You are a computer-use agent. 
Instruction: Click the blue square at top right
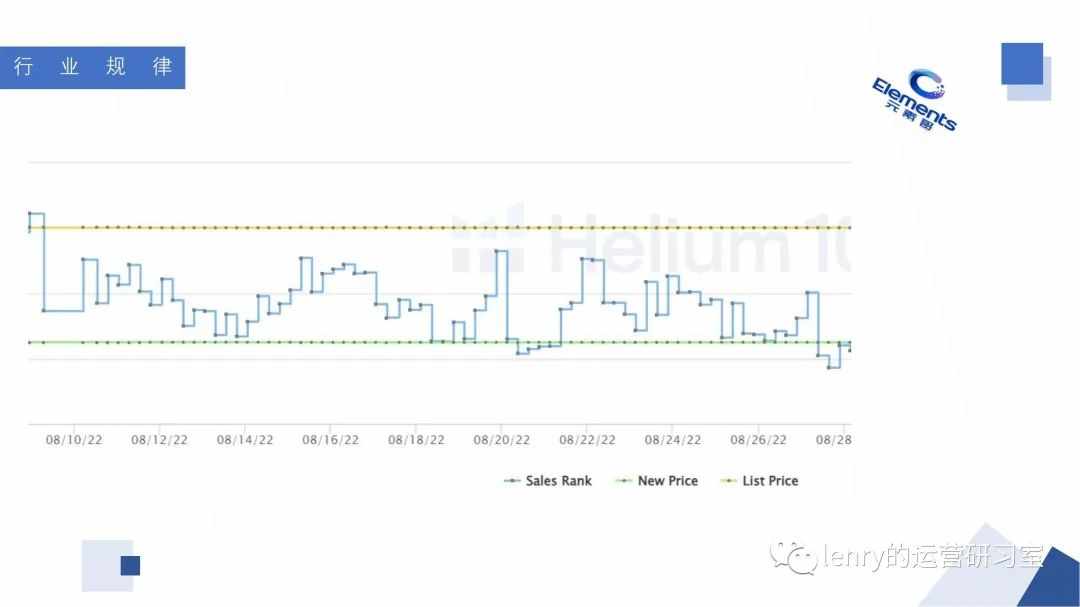(x=1022, y=64)
